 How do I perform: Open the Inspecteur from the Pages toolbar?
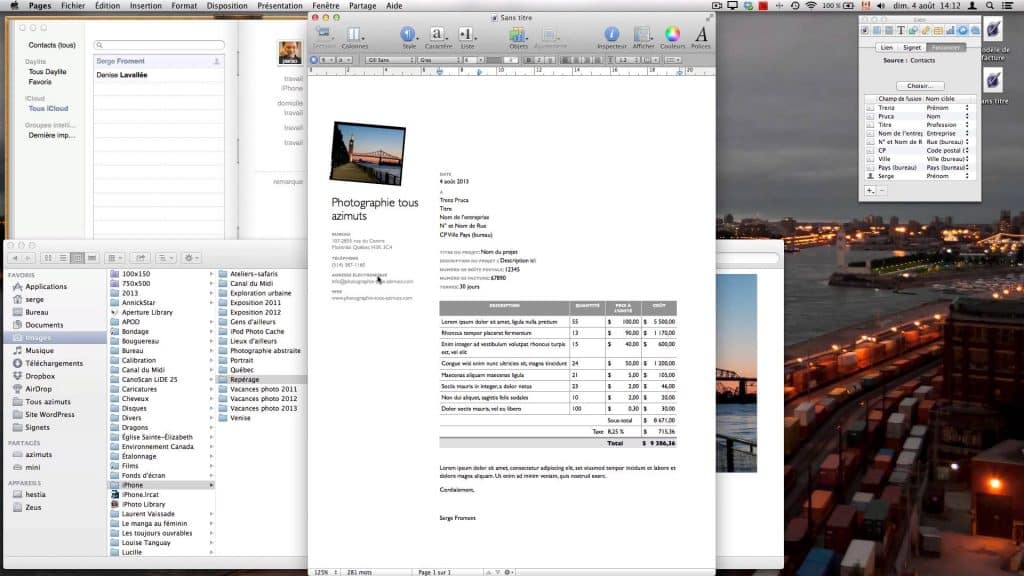[x=611, y=35]
